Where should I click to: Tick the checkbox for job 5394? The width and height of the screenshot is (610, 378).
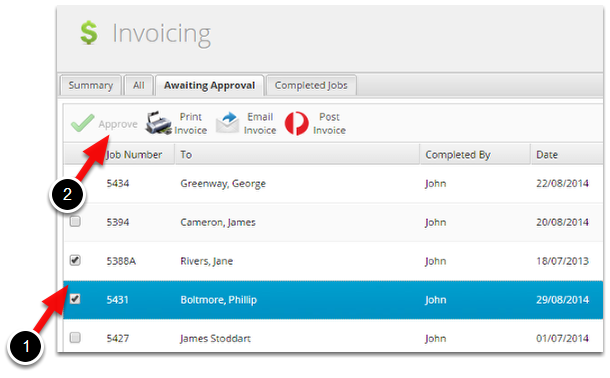pos(75,222)
